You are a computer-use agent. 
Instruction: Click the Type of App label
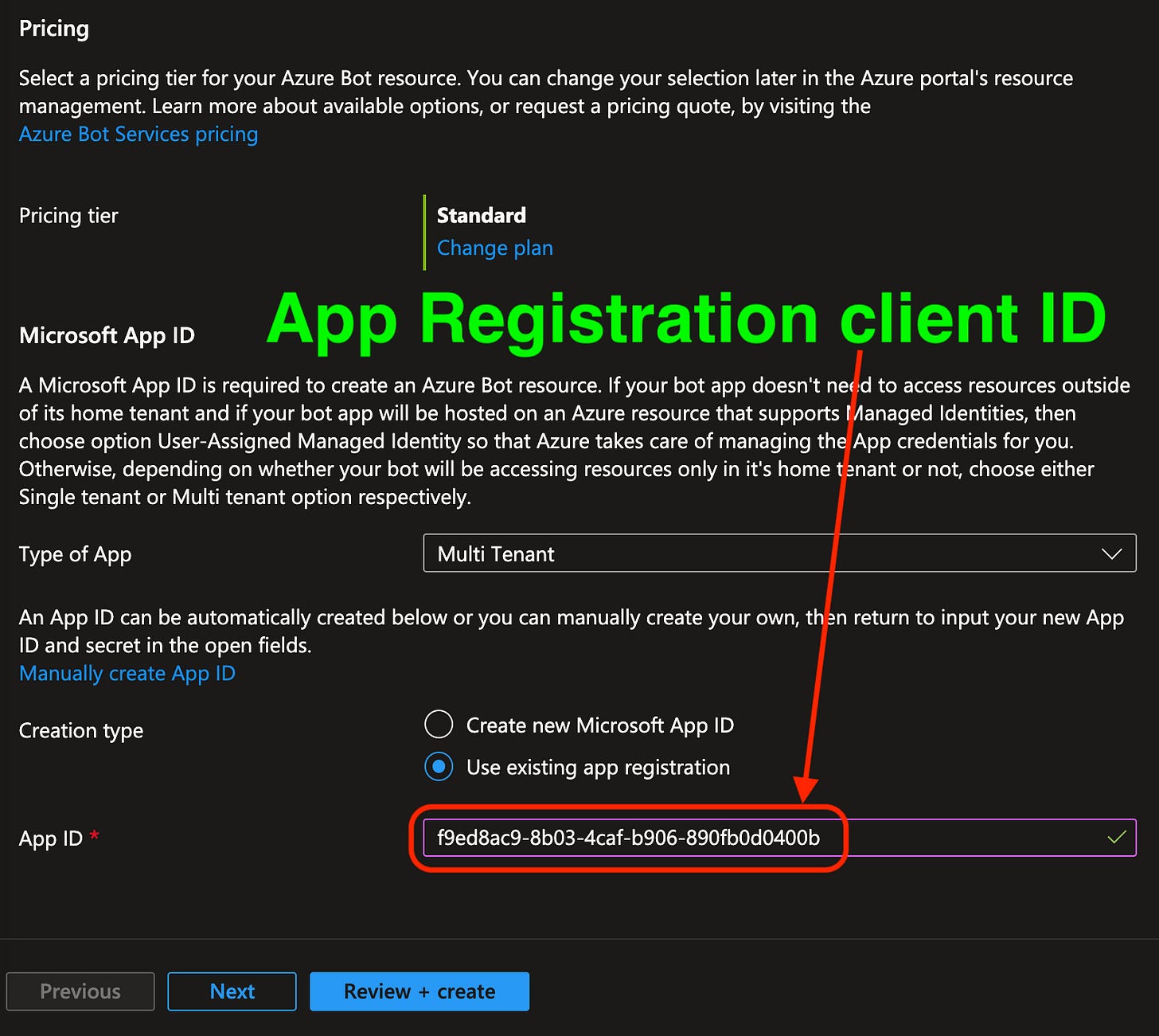click(75, 554)
